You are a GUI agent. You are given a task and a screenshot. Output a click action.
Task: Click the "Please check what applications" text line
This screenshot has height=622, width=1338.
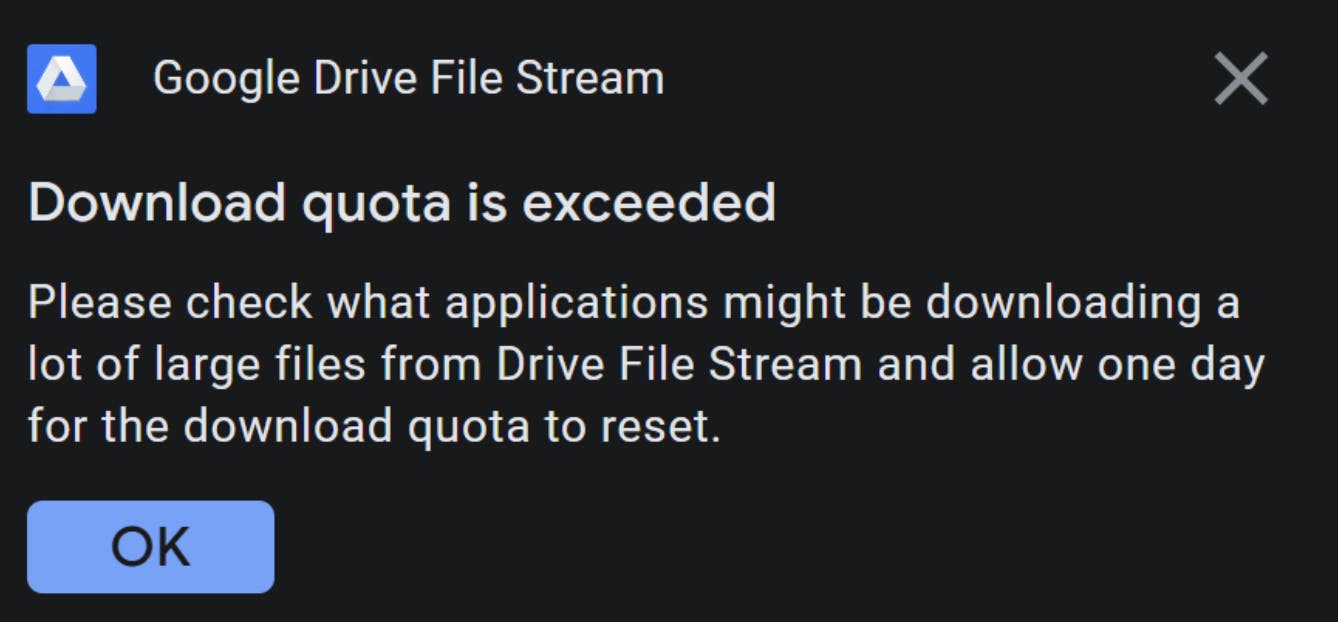[x=633, y=303]
